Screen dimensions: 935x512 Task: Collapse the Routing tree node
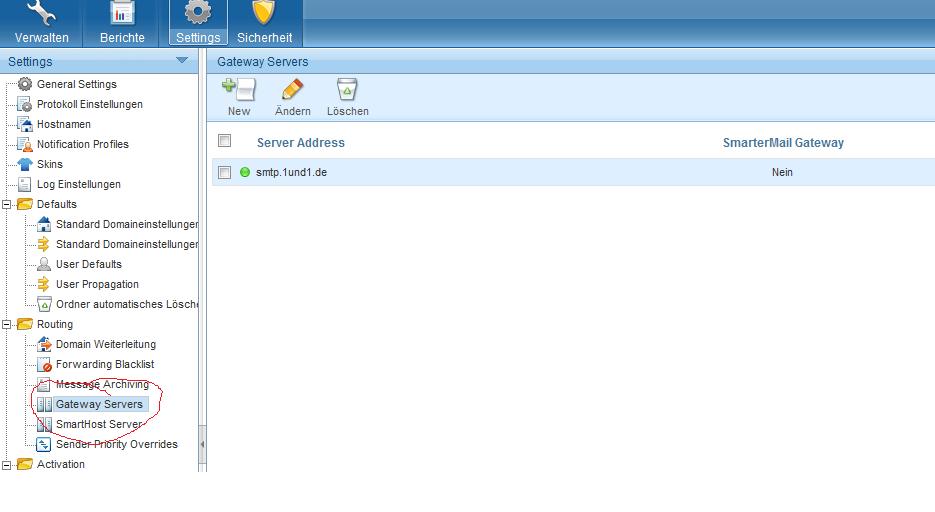tap(7, 325)
